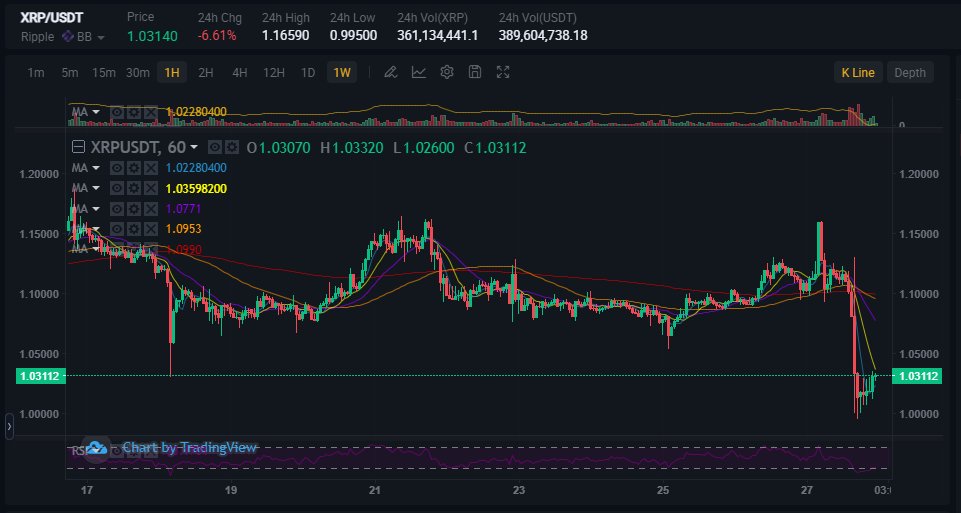The width and height of the screenshot is (961, 513).
Task: Select the 1H timeframe
Action: [x=172, y=72]
